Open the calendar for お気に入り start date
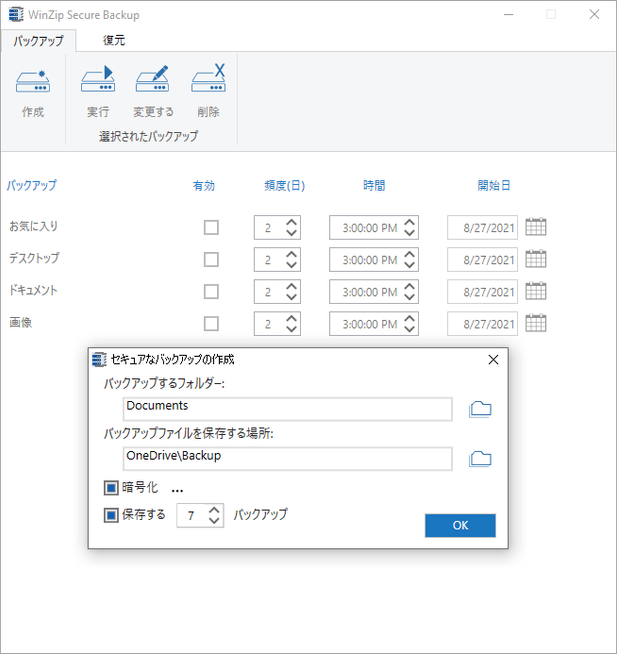The width and height of the screenshot is (617, 654). pos(536,227)
